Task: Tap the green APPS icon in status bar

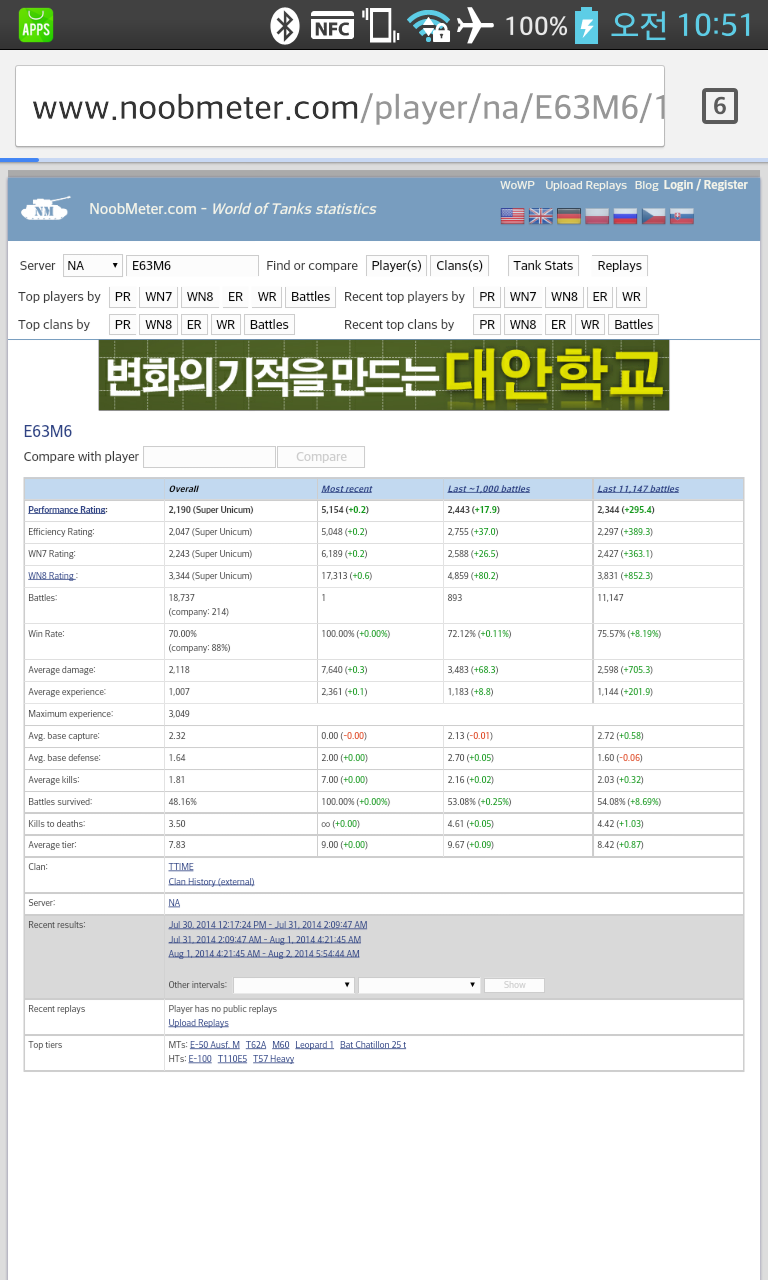Action: click(36, 25)
